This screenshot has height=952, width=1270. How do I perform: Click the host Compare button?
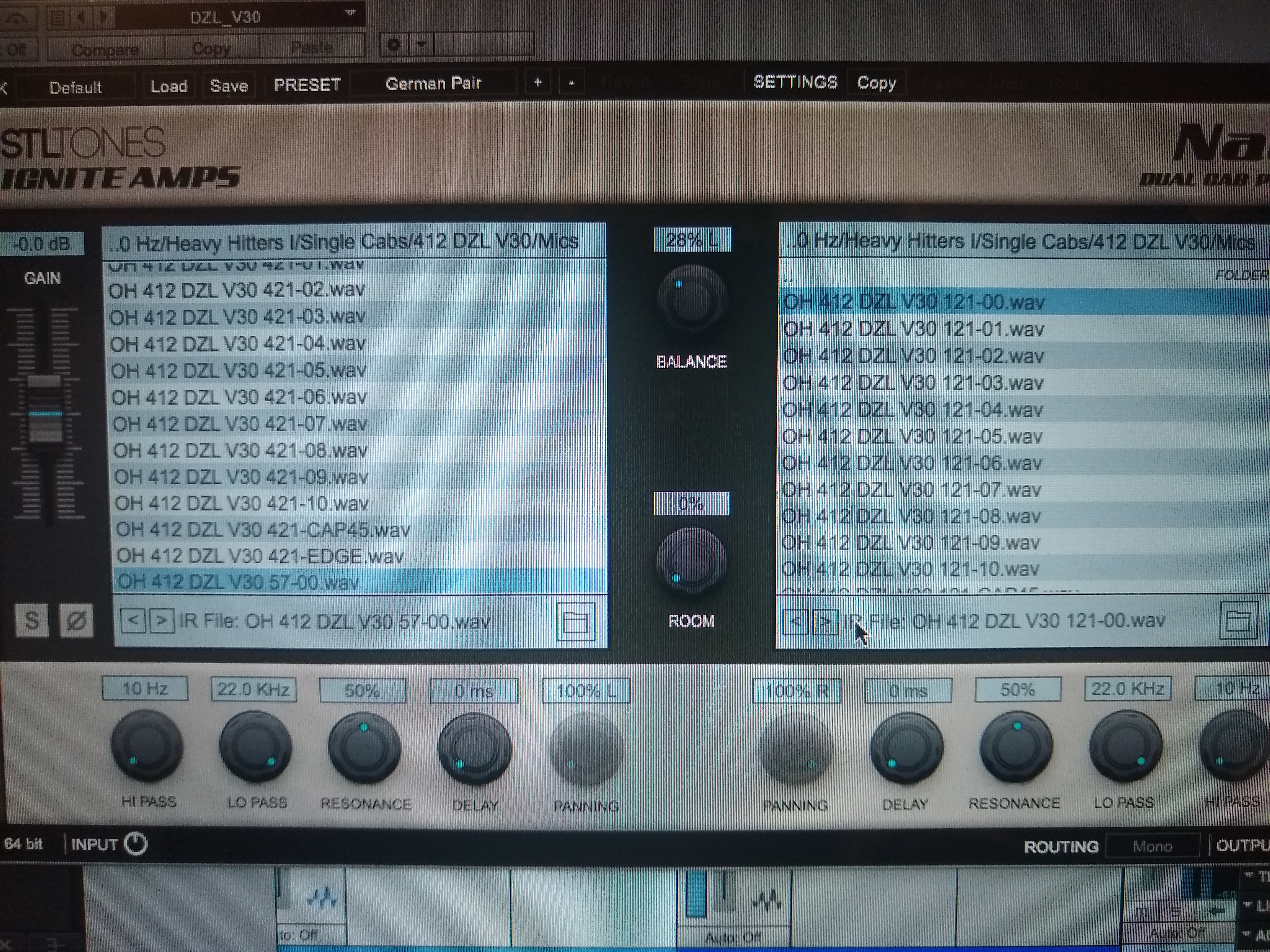coord(106,49)
